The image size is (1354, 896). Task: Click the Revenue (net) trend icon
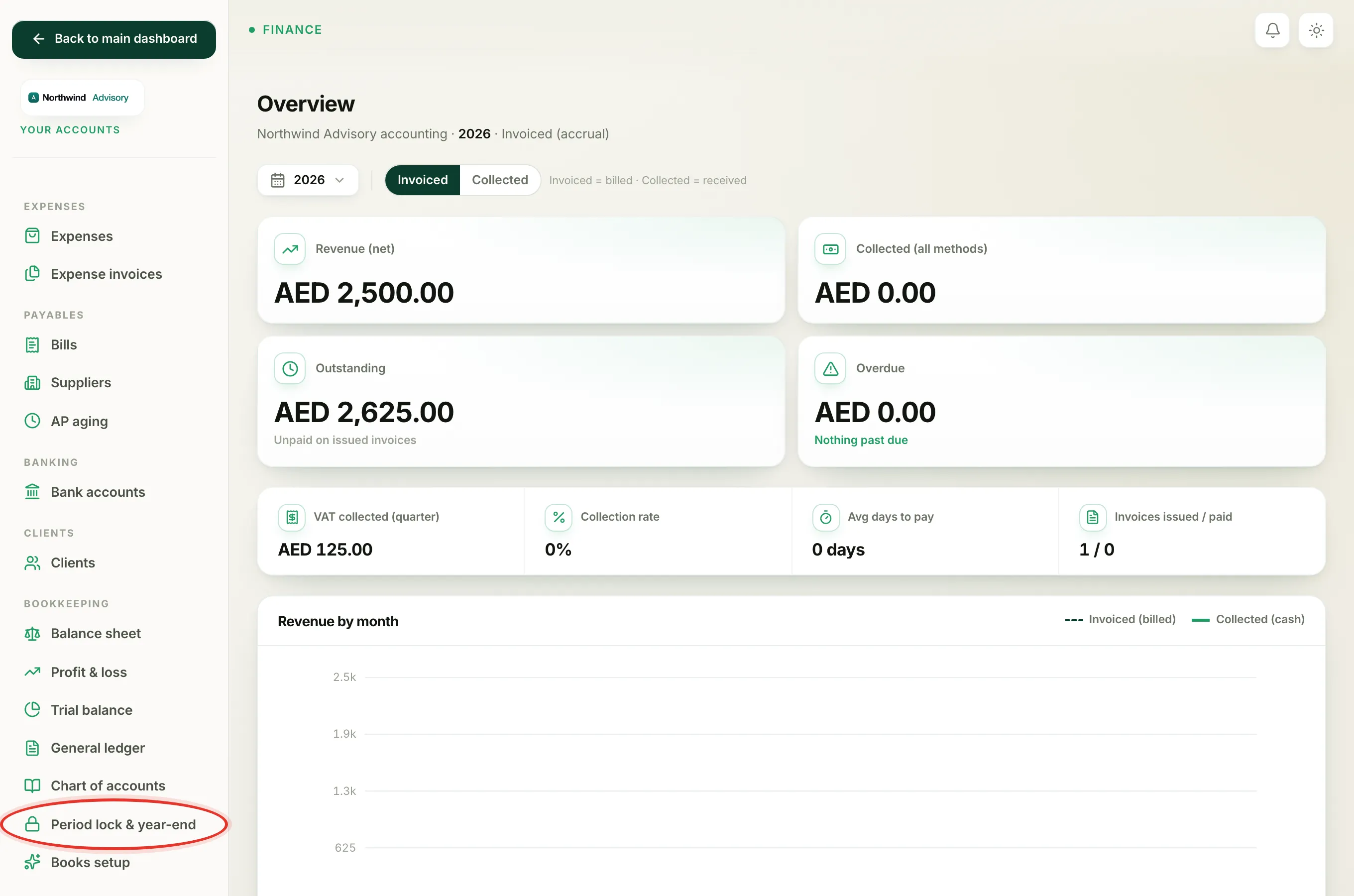click(x=290, y=249)
